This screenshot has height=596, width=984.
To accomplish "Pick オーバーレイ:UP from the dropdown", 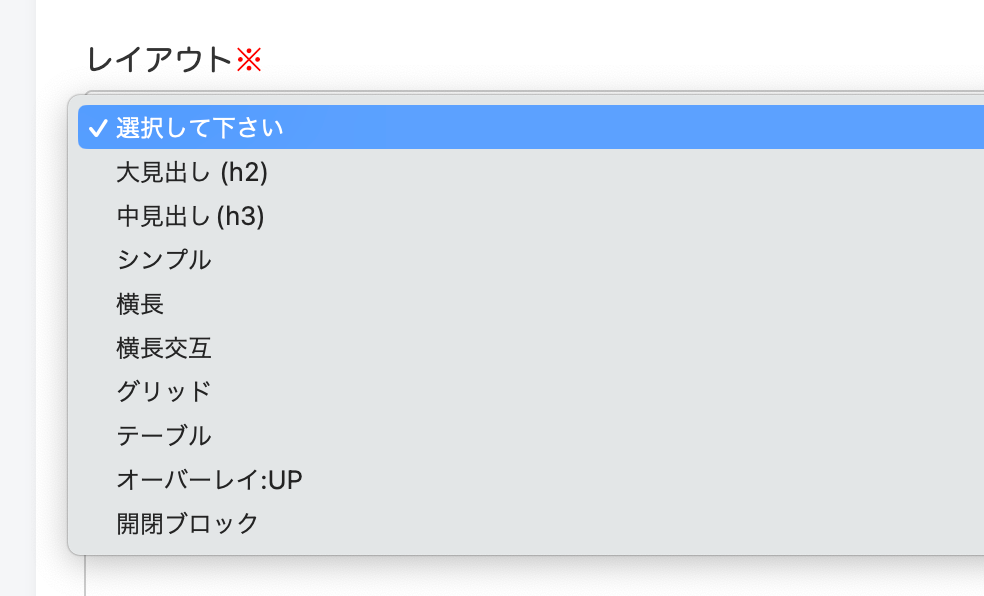I will [209, 480].
